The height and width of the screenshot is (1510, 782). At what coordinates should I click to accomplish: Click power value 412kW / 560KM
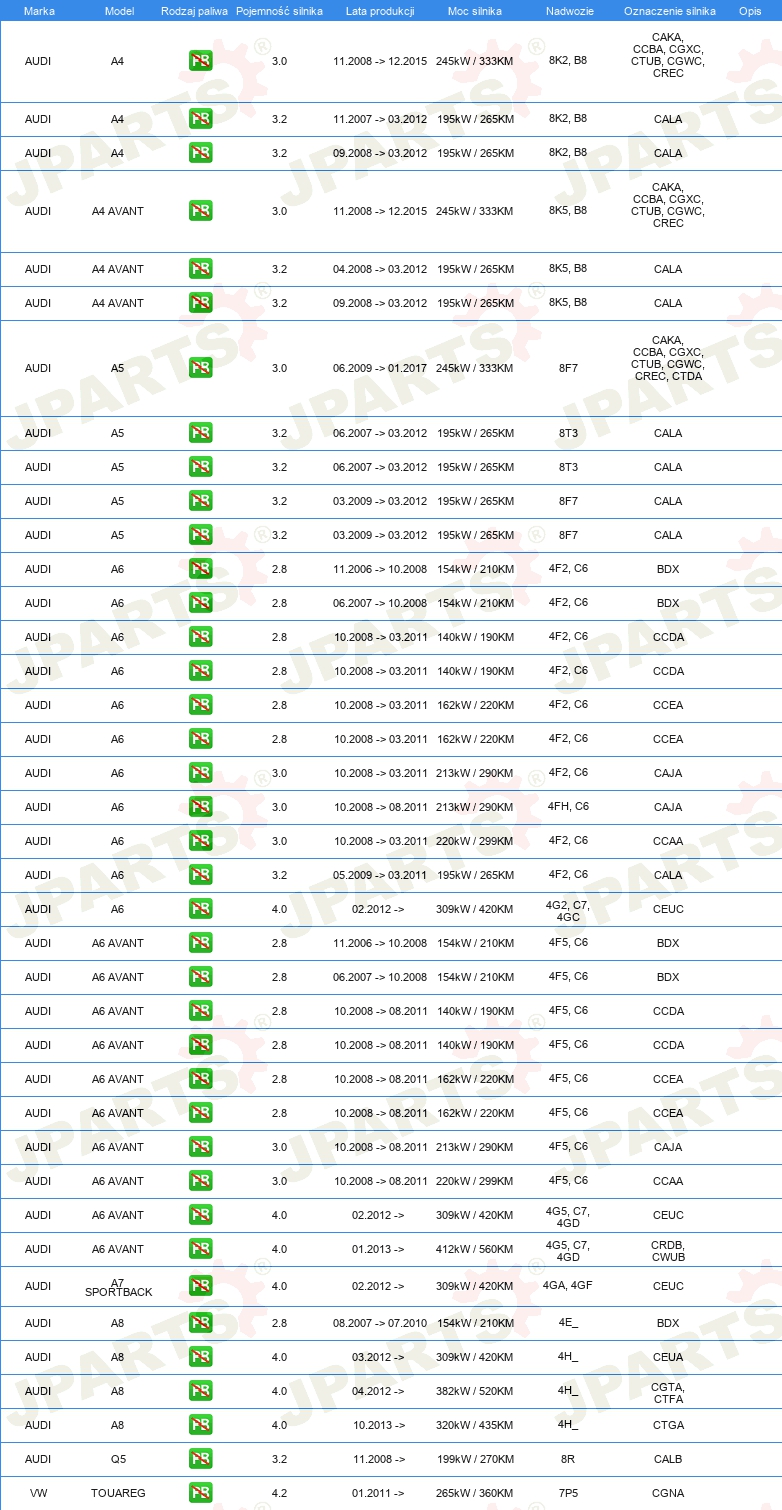tap(475, 1249)
